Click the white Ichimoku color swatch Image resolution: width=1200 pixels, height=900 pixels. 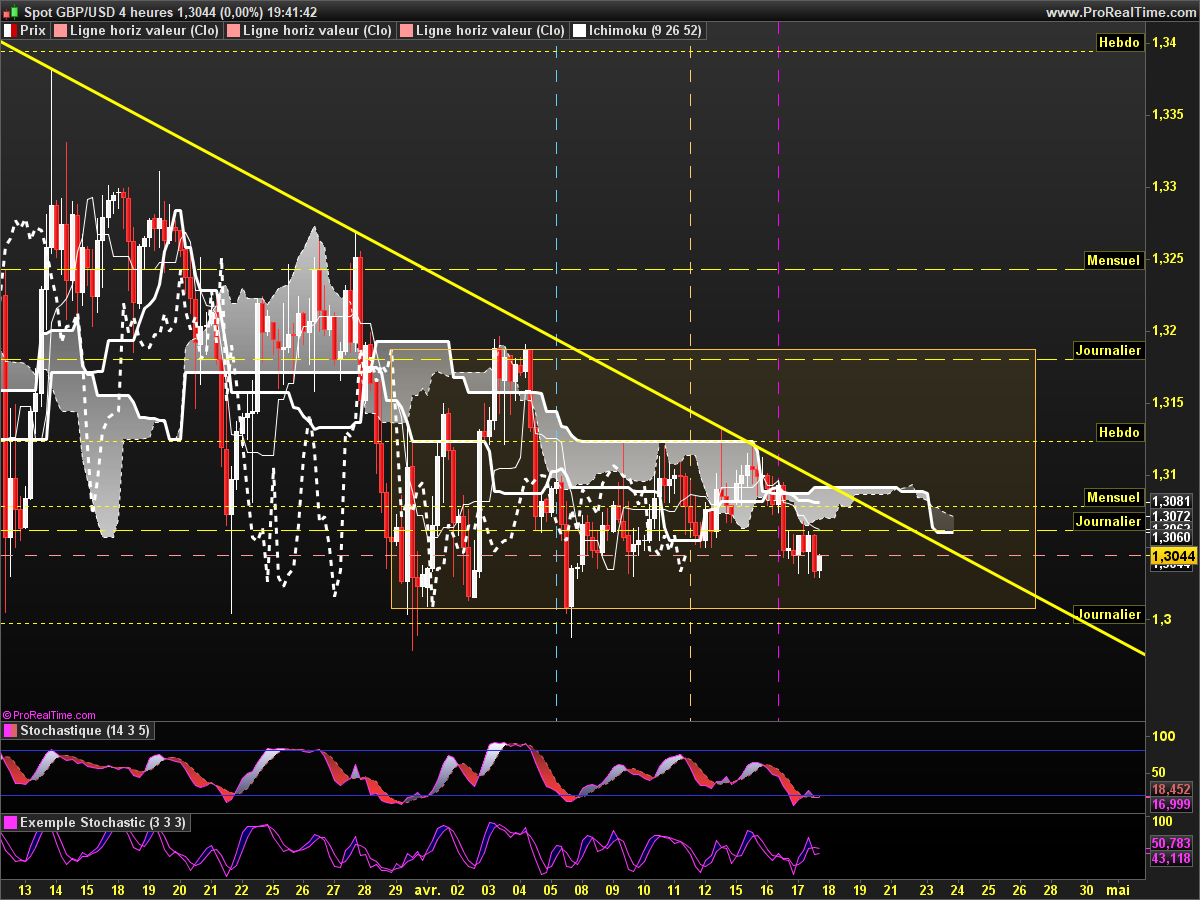(578, 31)
